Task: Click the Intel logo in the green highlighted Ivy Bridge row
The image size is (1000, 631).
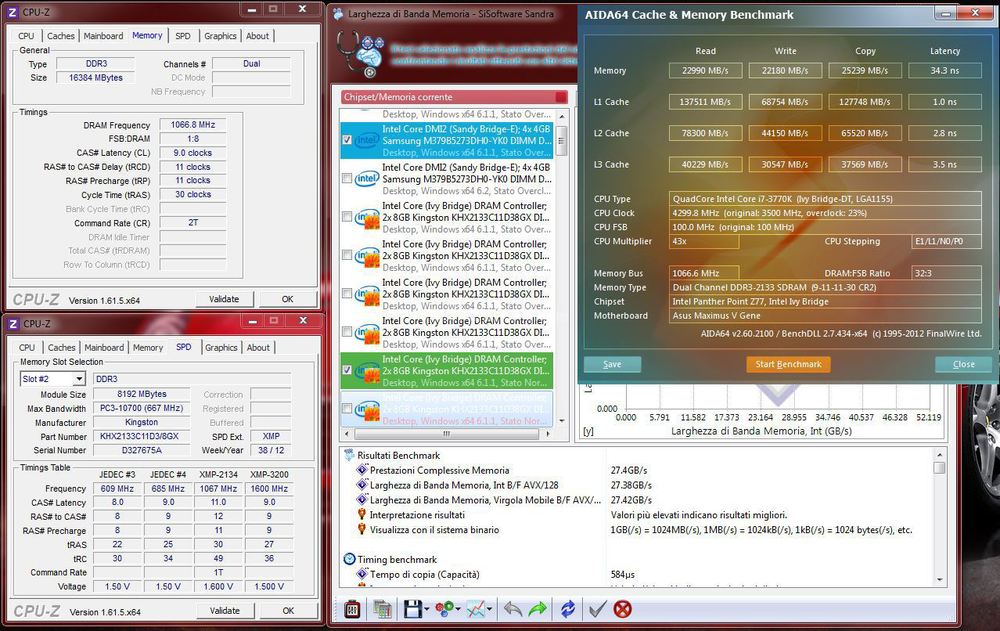Action: [x=367, y=370]
